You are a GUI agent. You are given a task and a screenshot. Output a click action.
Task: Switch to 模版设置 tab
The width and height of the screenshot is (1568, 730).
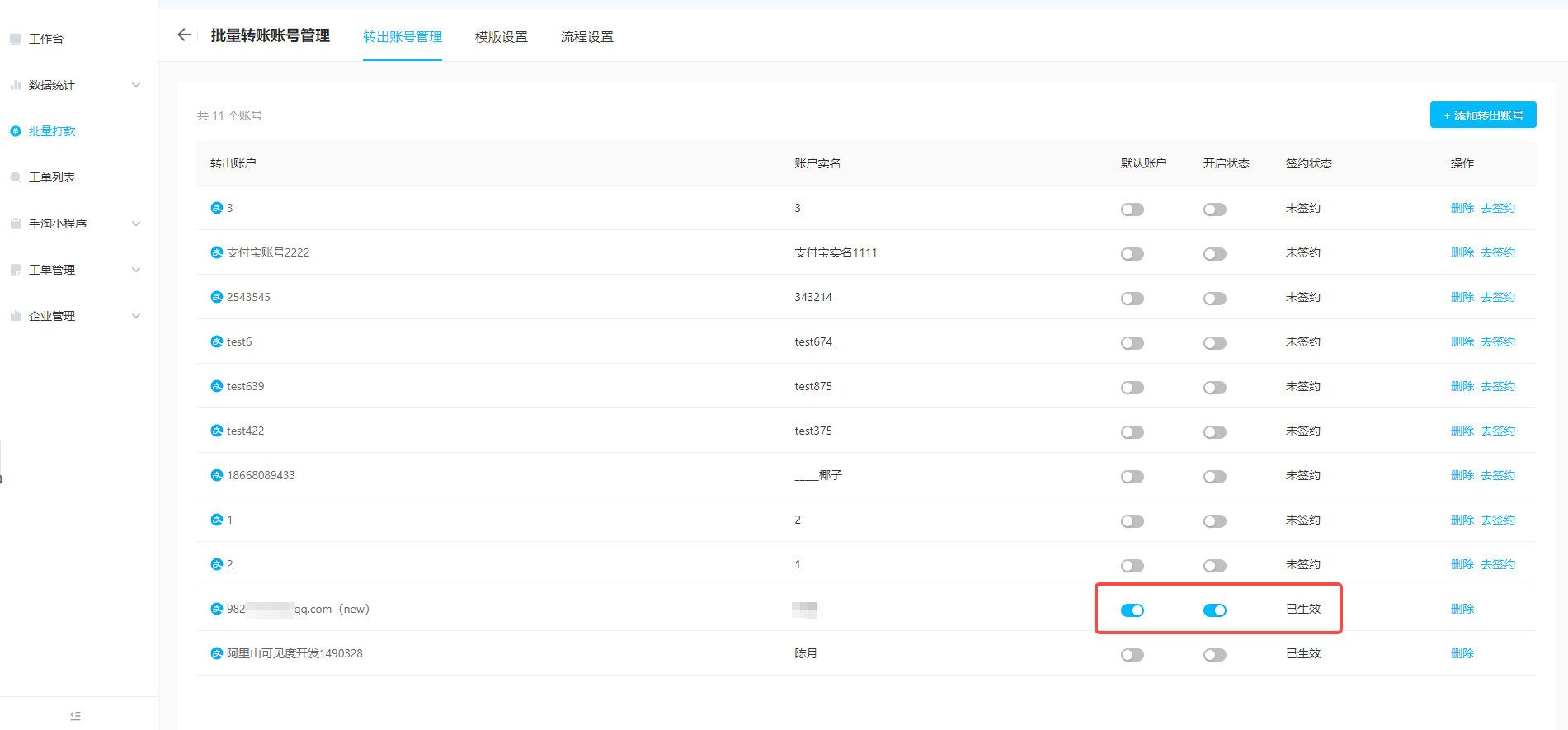[x=501, y=36]
